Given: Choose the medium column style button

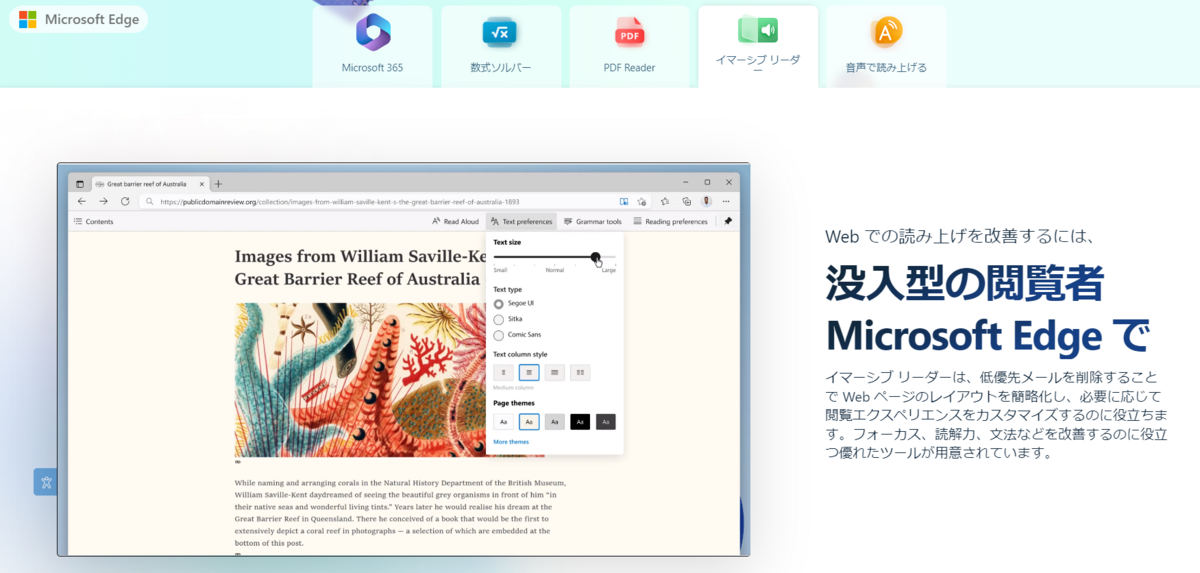Looking at the screenshot, I should [x=529, y=372].
